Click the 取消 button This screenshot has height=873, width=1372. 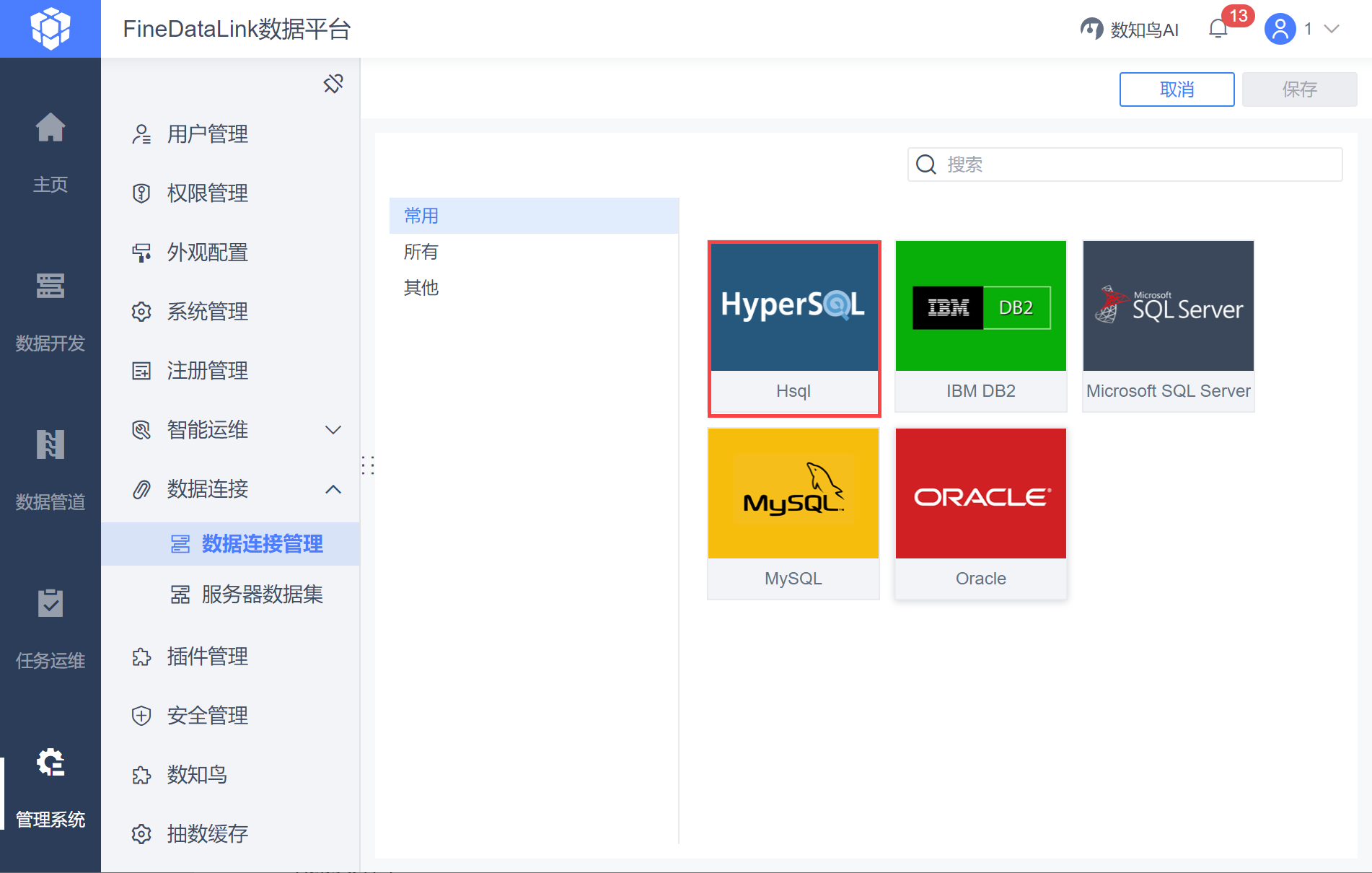(1177, 89)
